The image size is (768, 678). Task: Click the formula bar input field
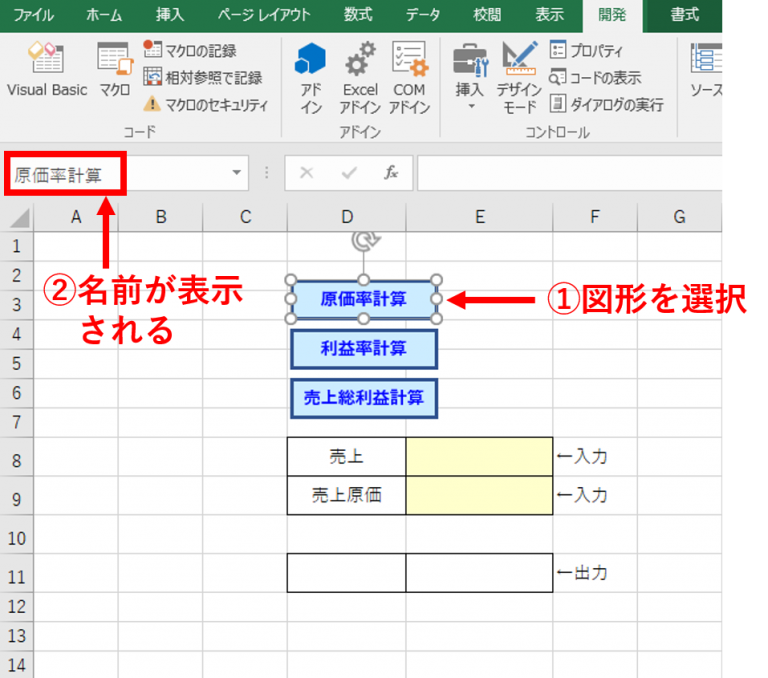[568, 173]
